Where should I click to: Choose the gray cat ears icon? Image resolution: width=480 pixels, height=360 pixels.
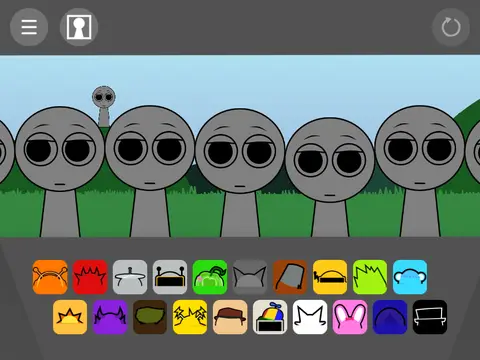click(x=250, y=277)
